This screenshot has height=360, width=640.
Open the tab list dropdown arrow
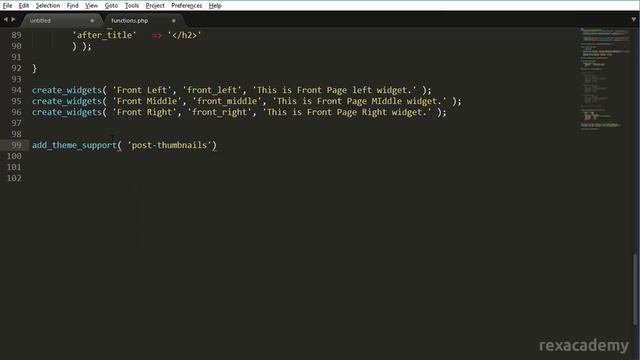(x=633, y=19)
